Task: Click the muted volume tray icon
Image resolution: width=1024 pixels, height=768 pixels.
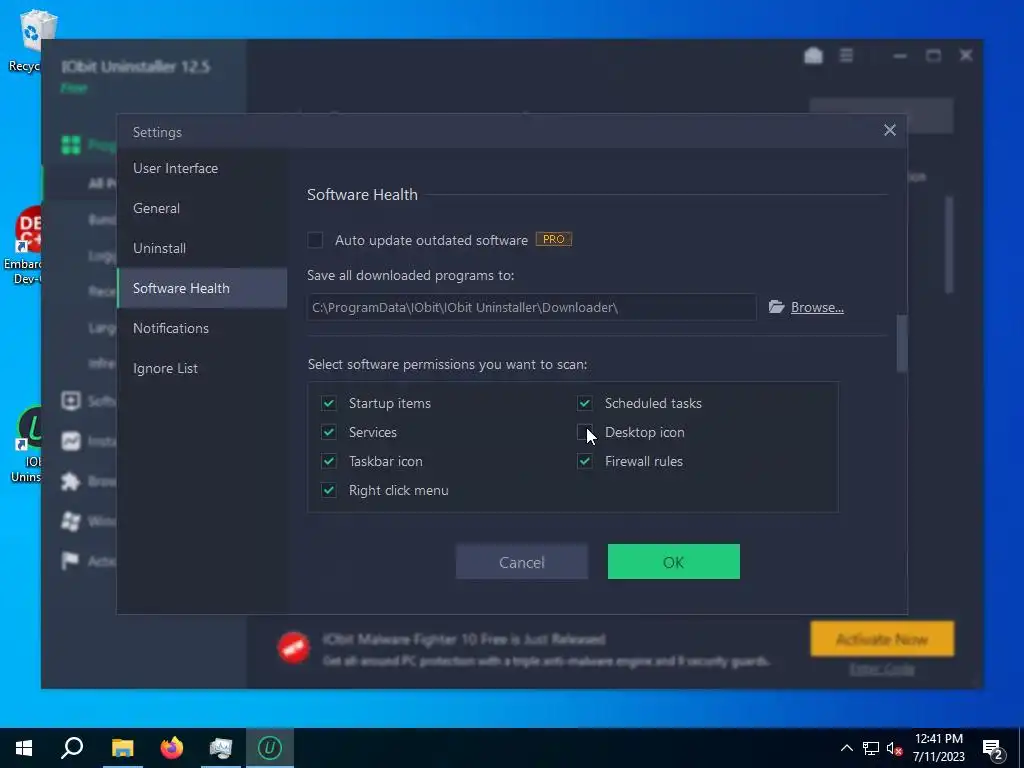Action: [894, 748]
